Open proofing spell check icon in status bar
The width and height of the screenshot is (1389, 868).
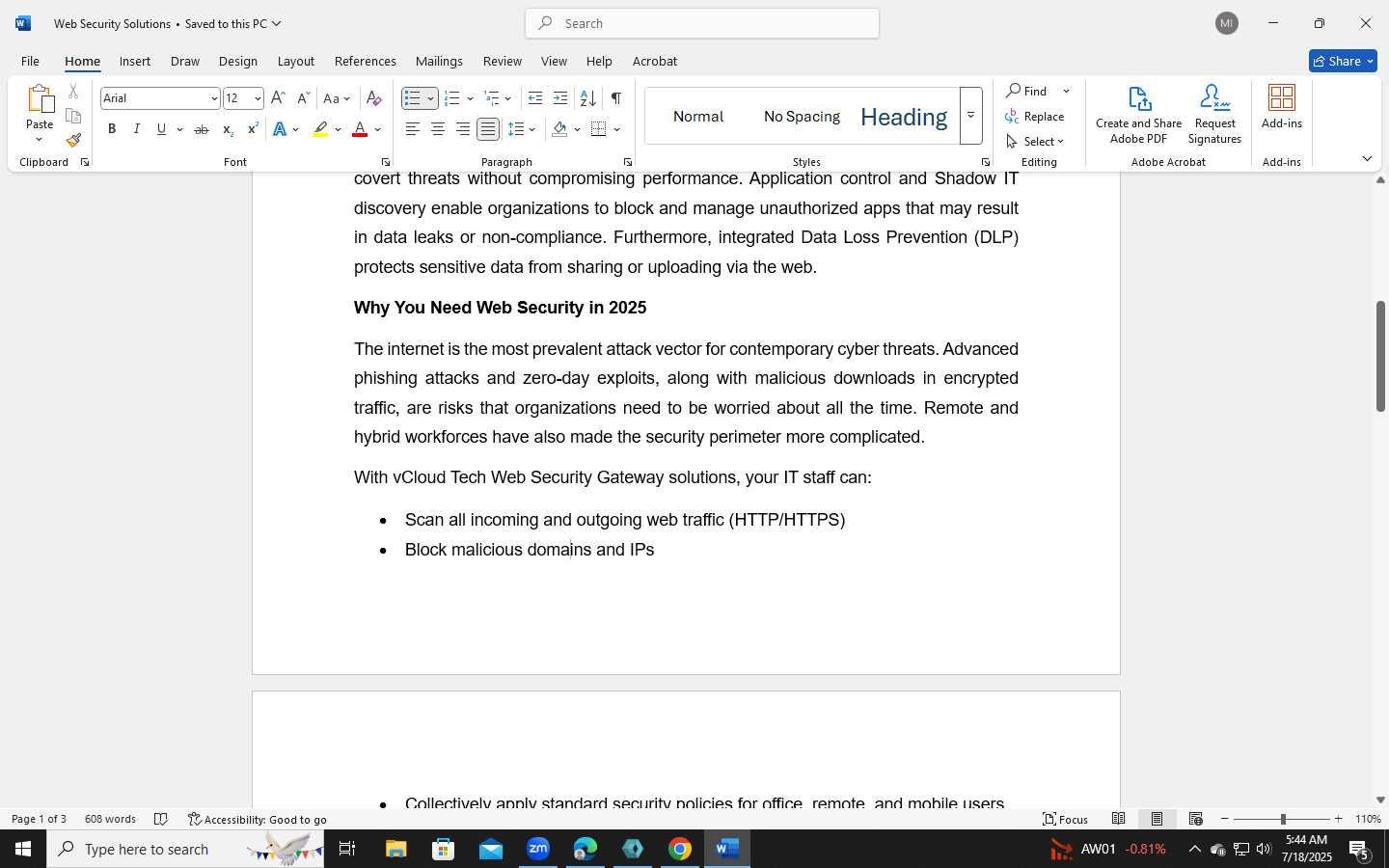[x=161, y=819]
